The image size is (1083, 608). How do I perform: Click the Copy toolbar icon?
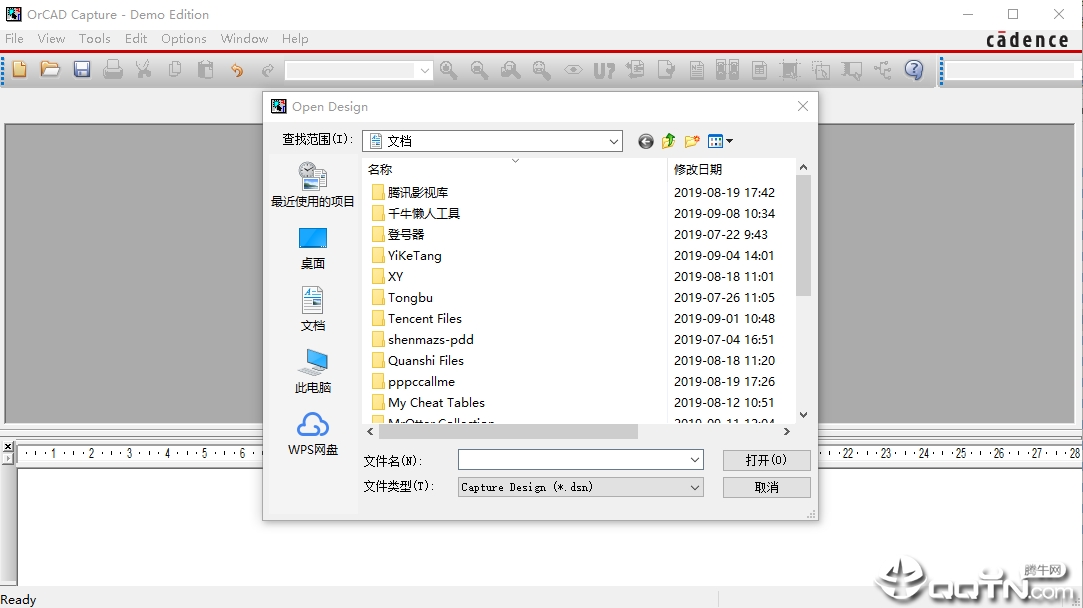tap(175, 69)
